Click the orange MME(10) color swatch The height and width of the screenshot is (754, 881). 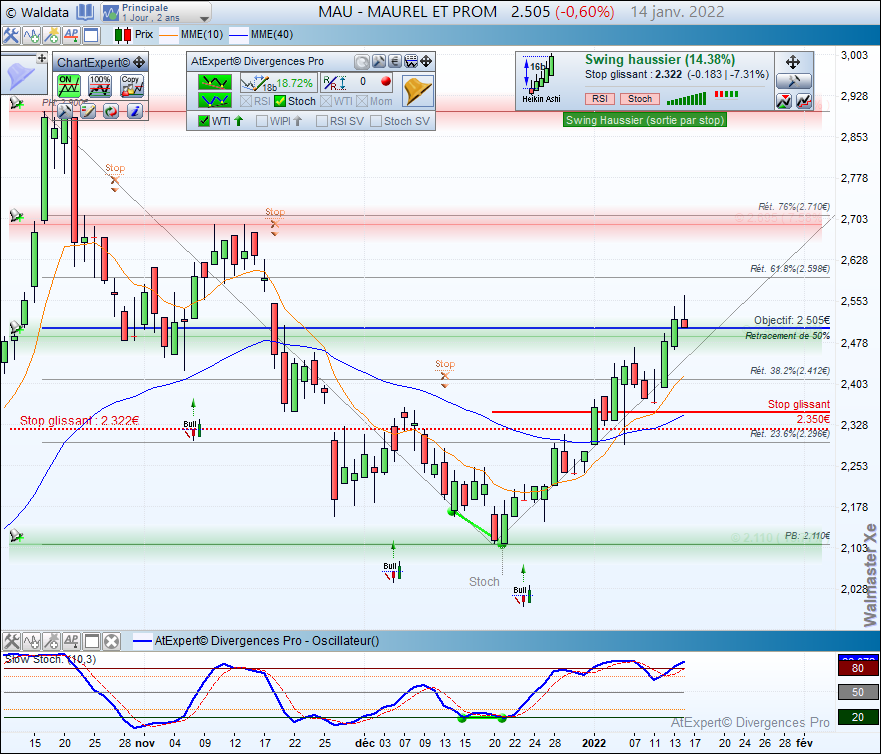point(169,35)
